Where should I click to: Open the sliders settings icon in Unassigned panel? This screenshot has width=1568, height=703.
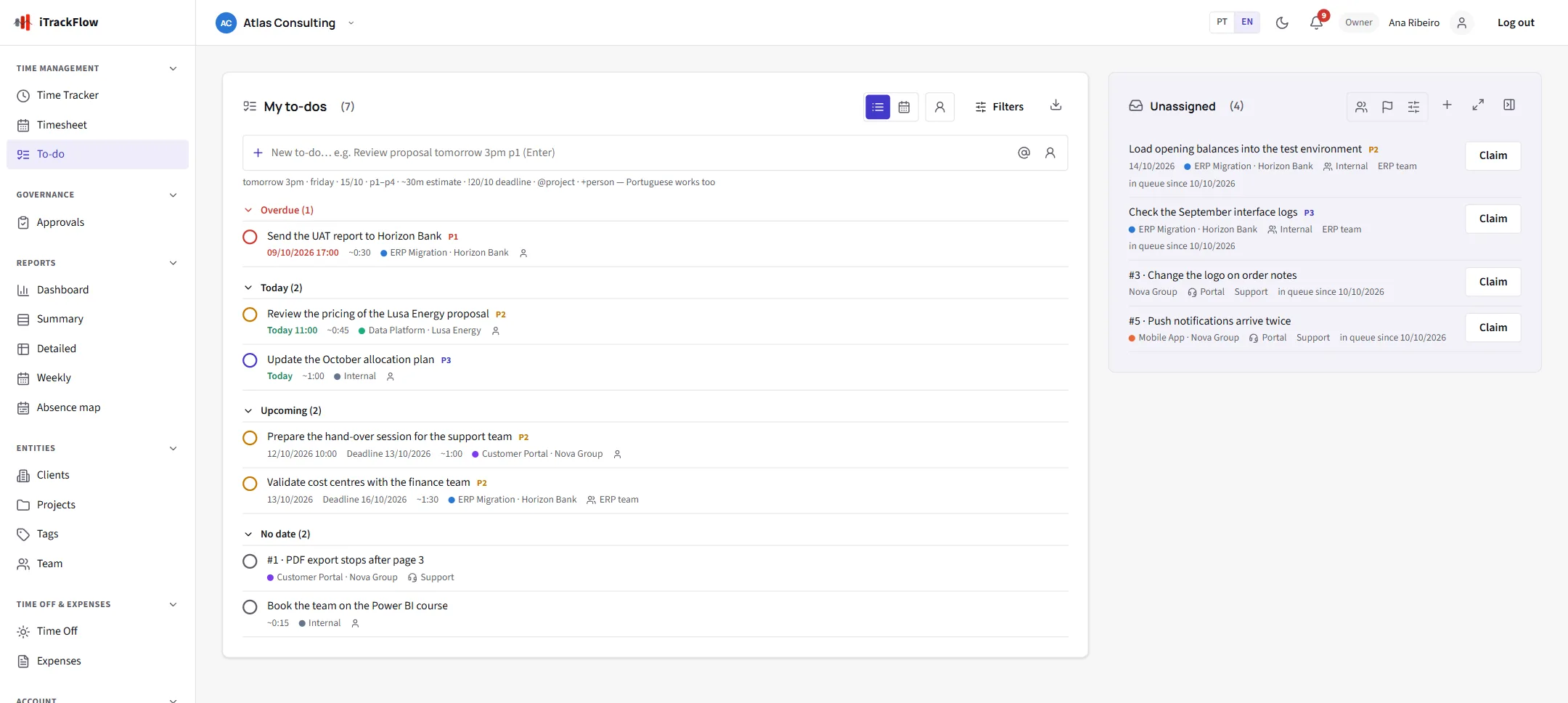tap(1413, 107)
